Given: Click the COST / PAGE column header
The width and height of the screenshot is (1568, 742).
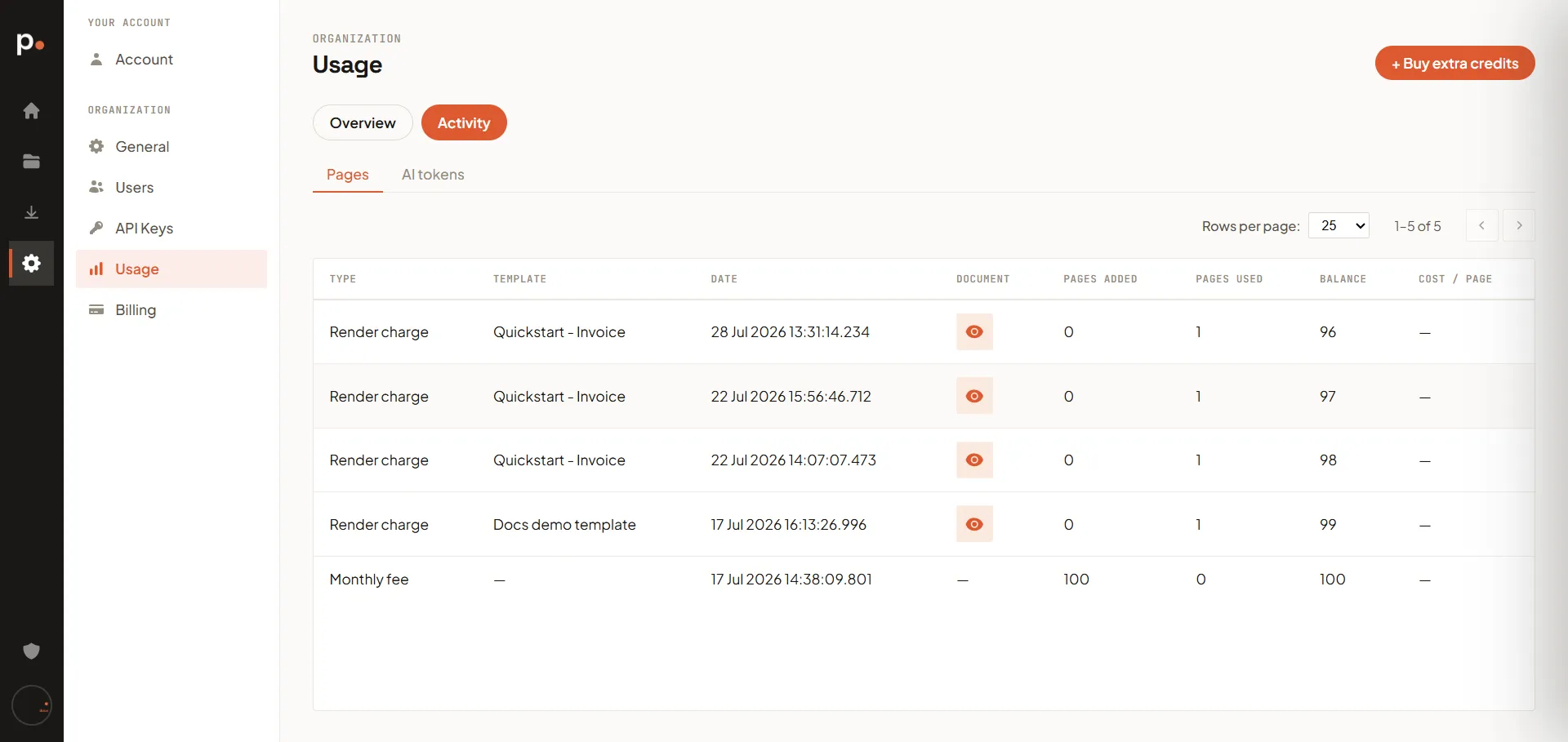Looking at the screenshot, I should click(x=1455, y=279).
